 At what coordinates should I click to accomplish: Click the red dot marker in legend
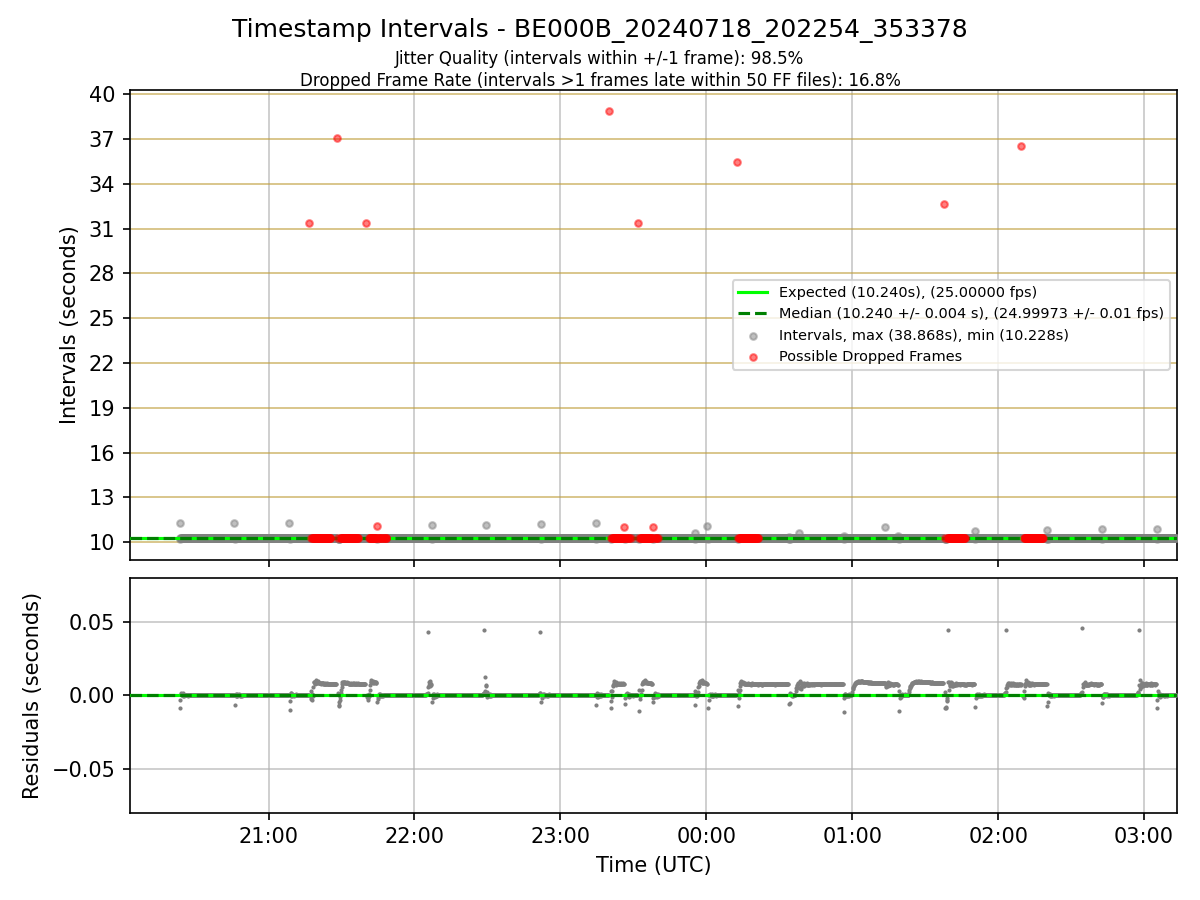(754, 357)
